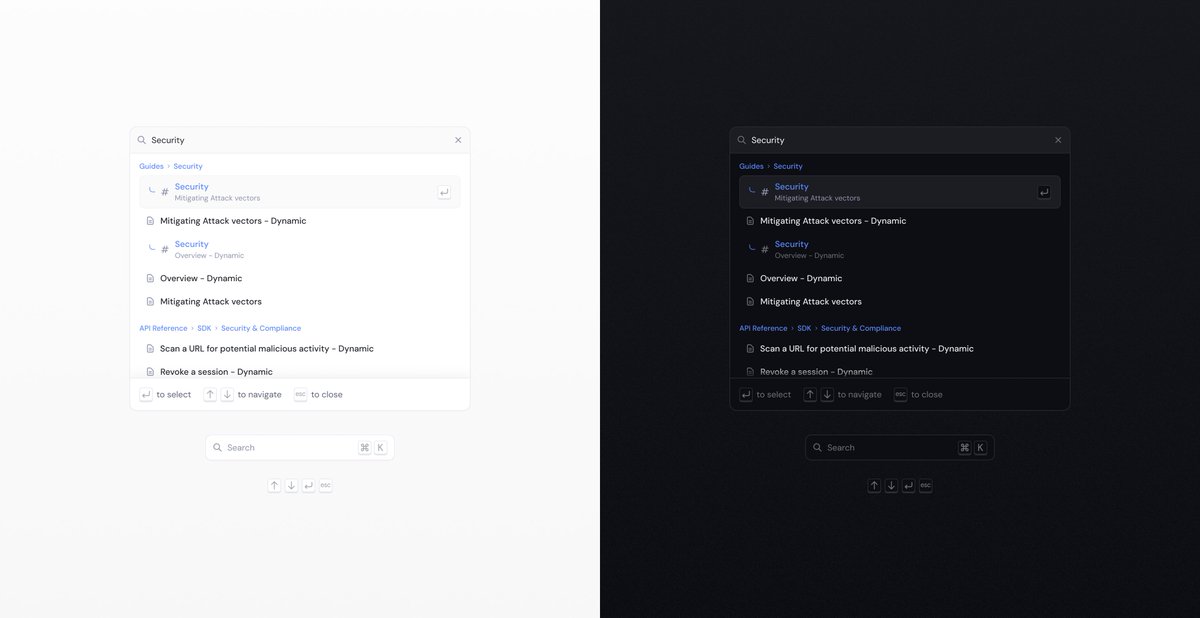Click hash icon of light Security Mitigating result
The height and width of the screenshot is (618, 1200).
(x=165, y=192)
